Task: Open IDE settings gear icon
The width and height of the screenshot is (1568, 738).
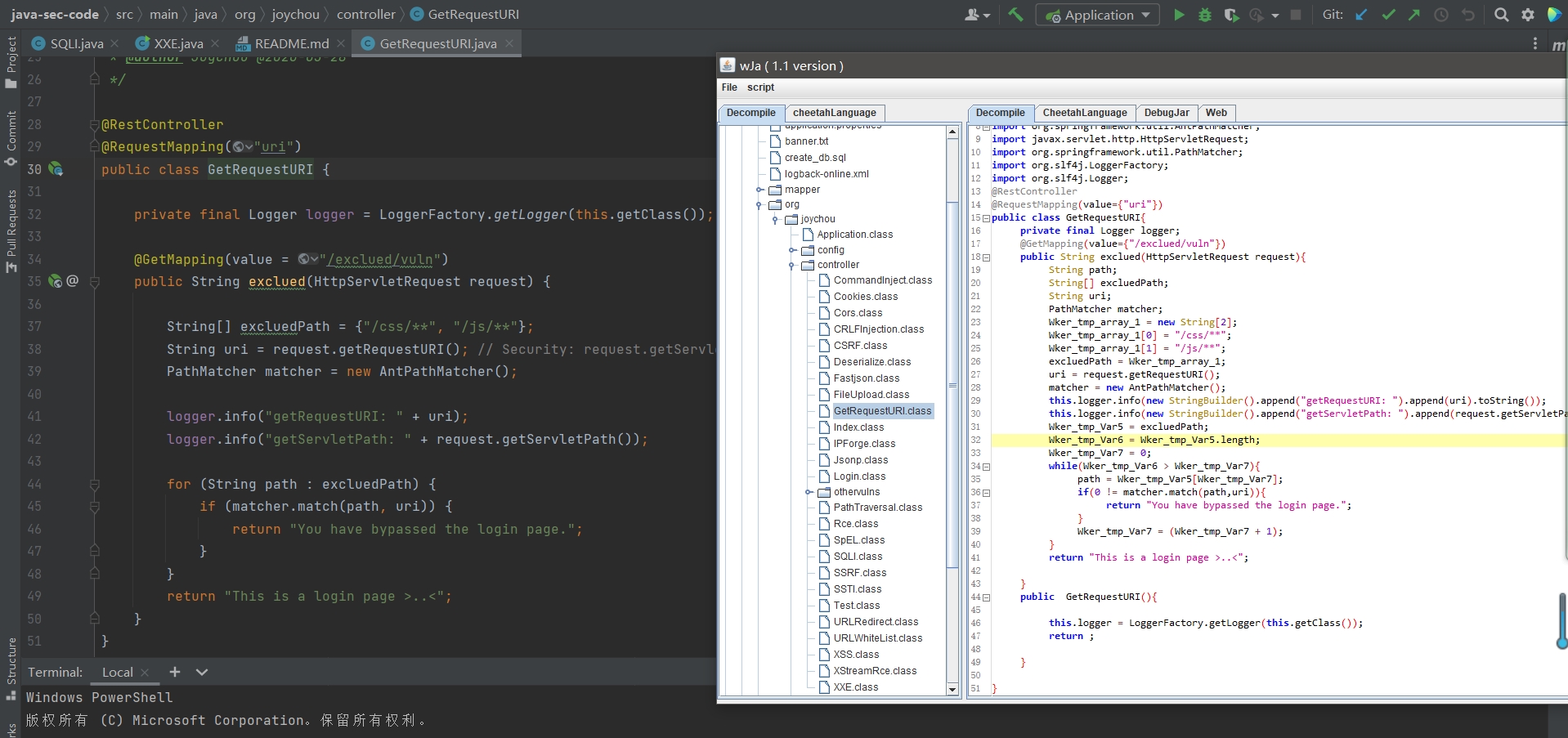Action: 1527,15
